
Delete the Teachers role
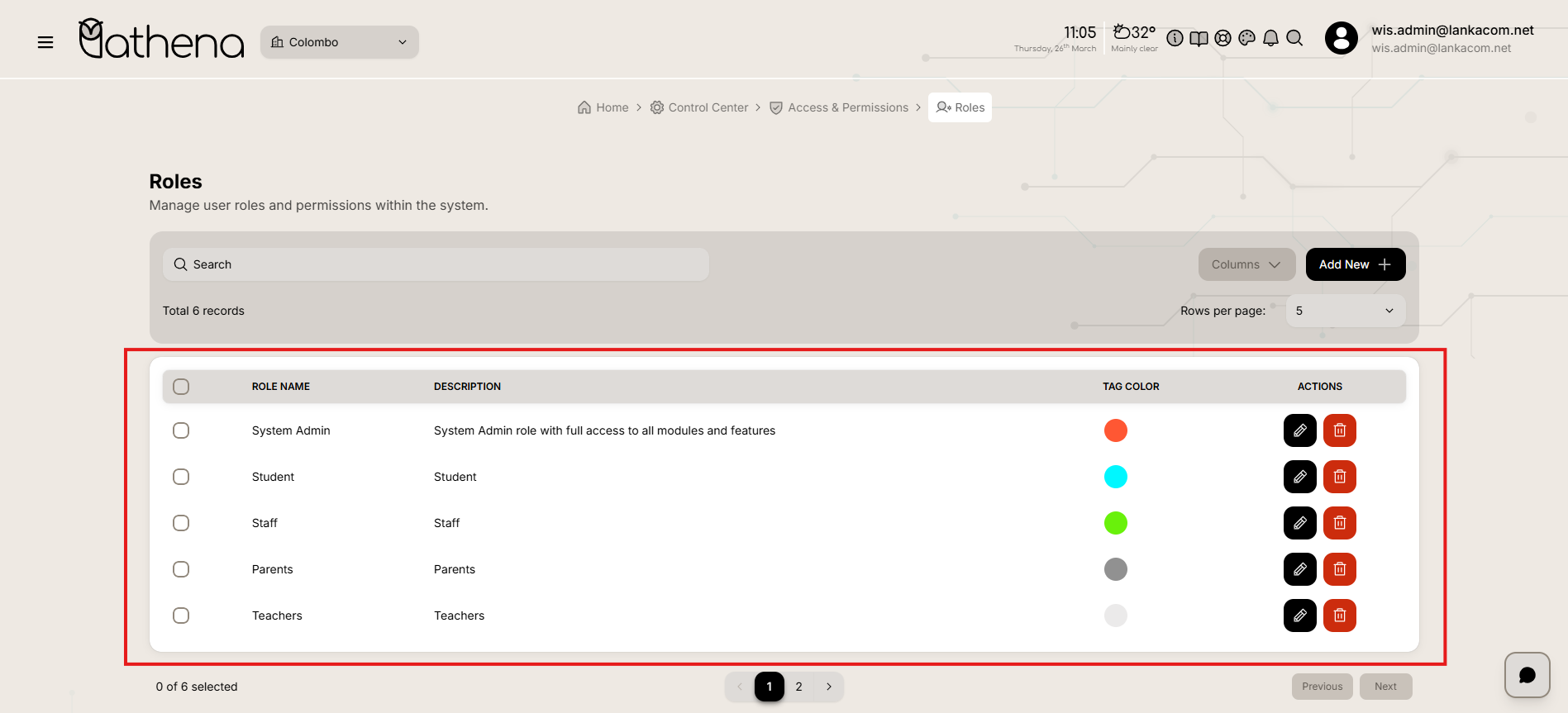click(1339, 616)
